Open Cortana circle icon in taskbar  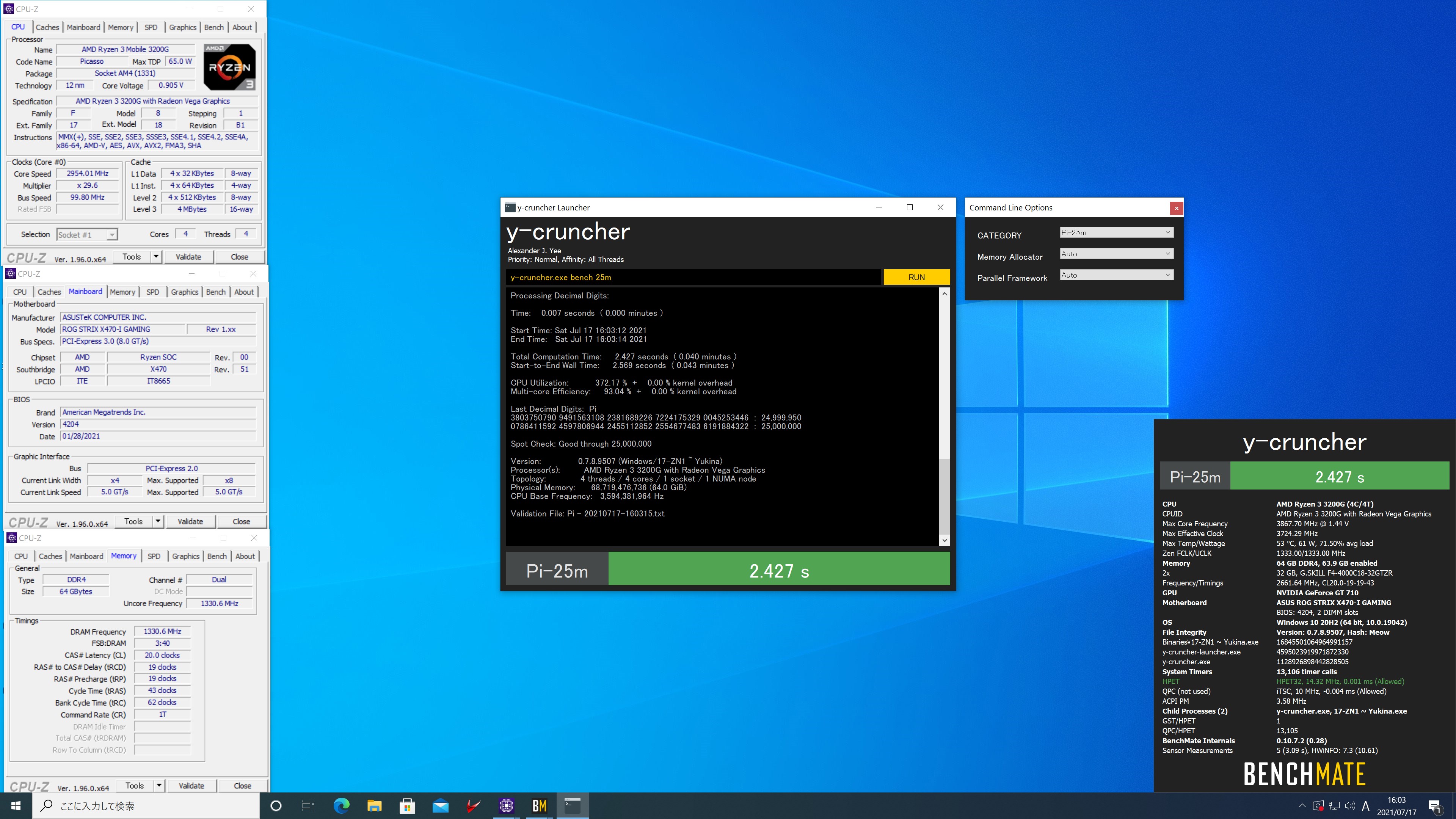pyautogui.click(x=276, y=805)
